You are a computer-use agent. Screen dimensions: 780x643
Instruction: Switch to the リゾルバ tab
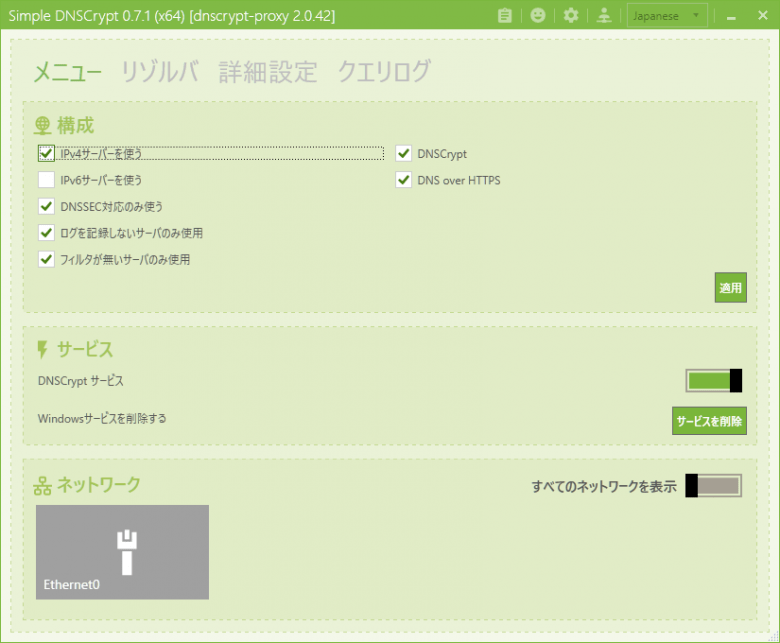click(159, 72)
